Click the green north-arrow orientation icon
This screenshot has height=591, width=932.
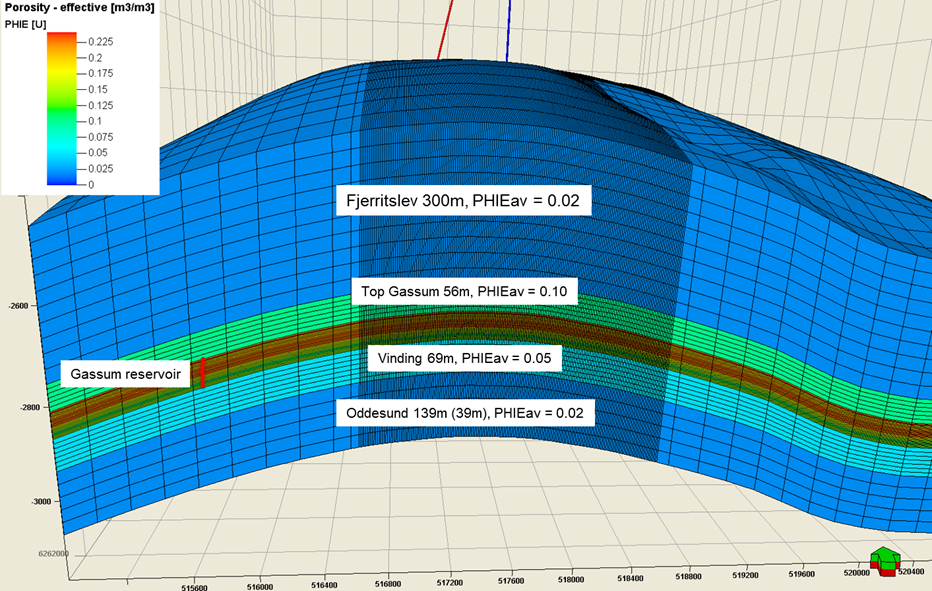pos(884,560)
